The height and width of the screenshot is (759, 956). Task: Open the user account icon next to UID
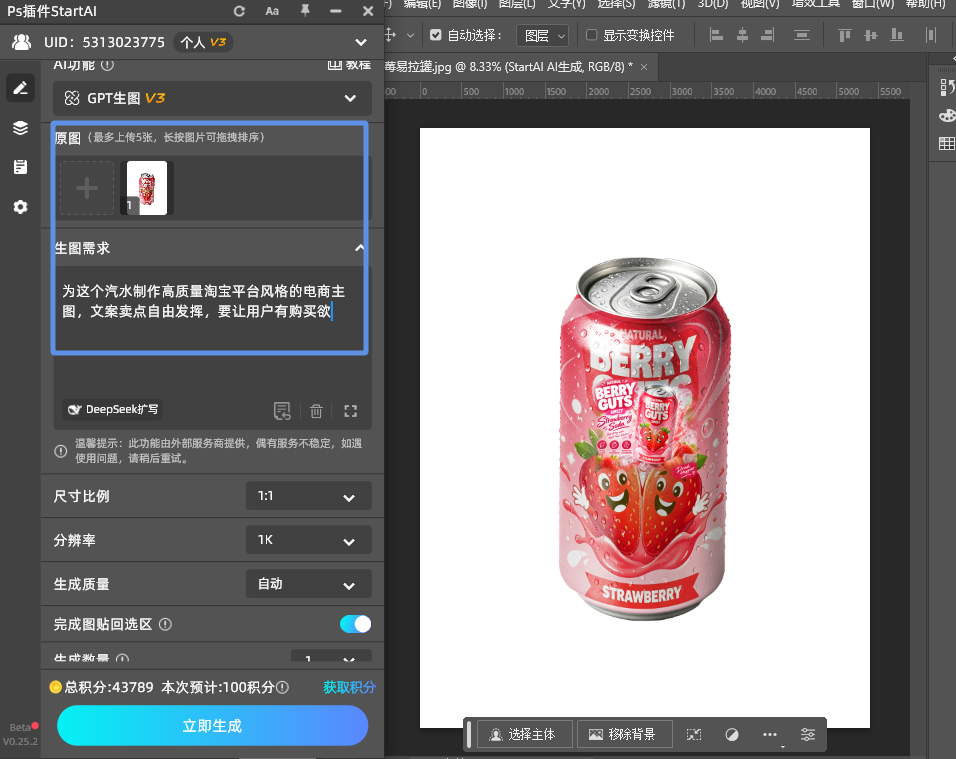tap(21, 41)
